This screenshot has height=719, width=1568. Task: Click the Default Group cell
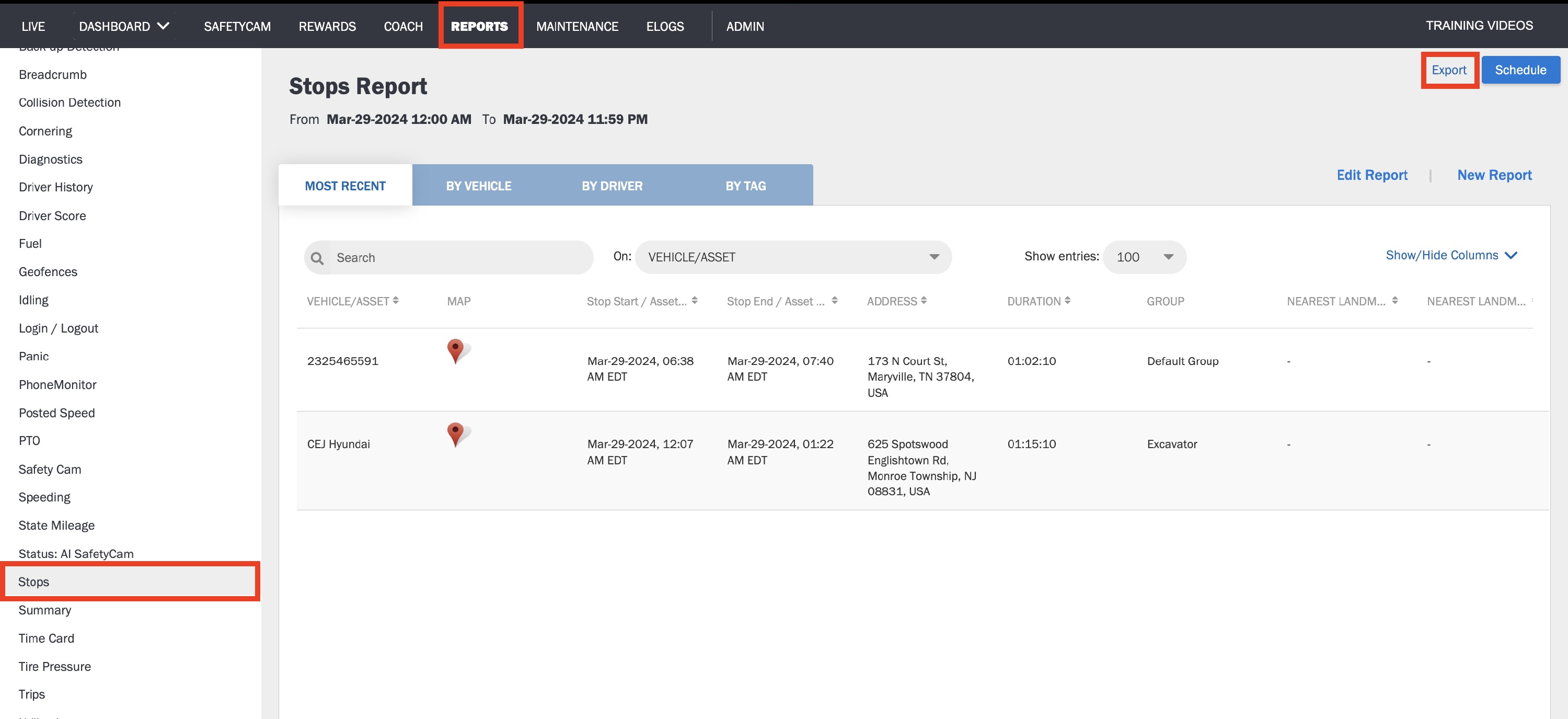tap(1183, 361)
